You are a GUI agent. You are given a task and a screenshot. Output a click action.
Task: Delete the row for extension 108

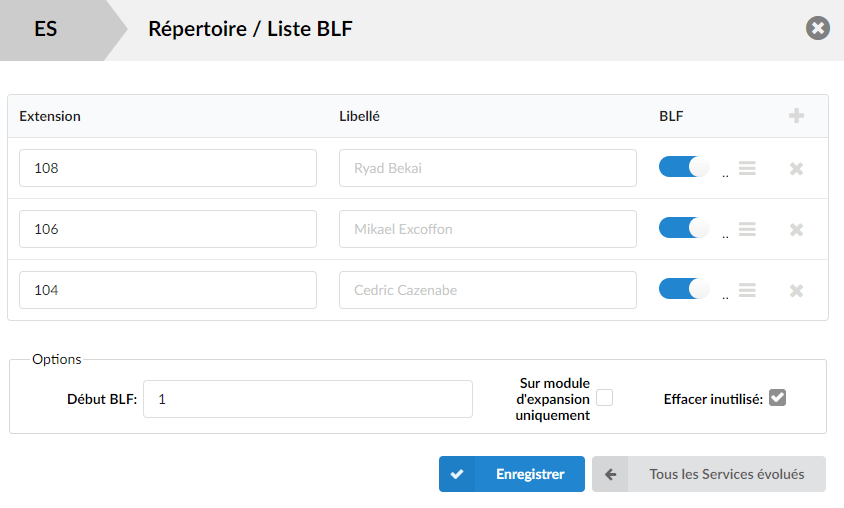pyautogui.click(x=796, y=169)
